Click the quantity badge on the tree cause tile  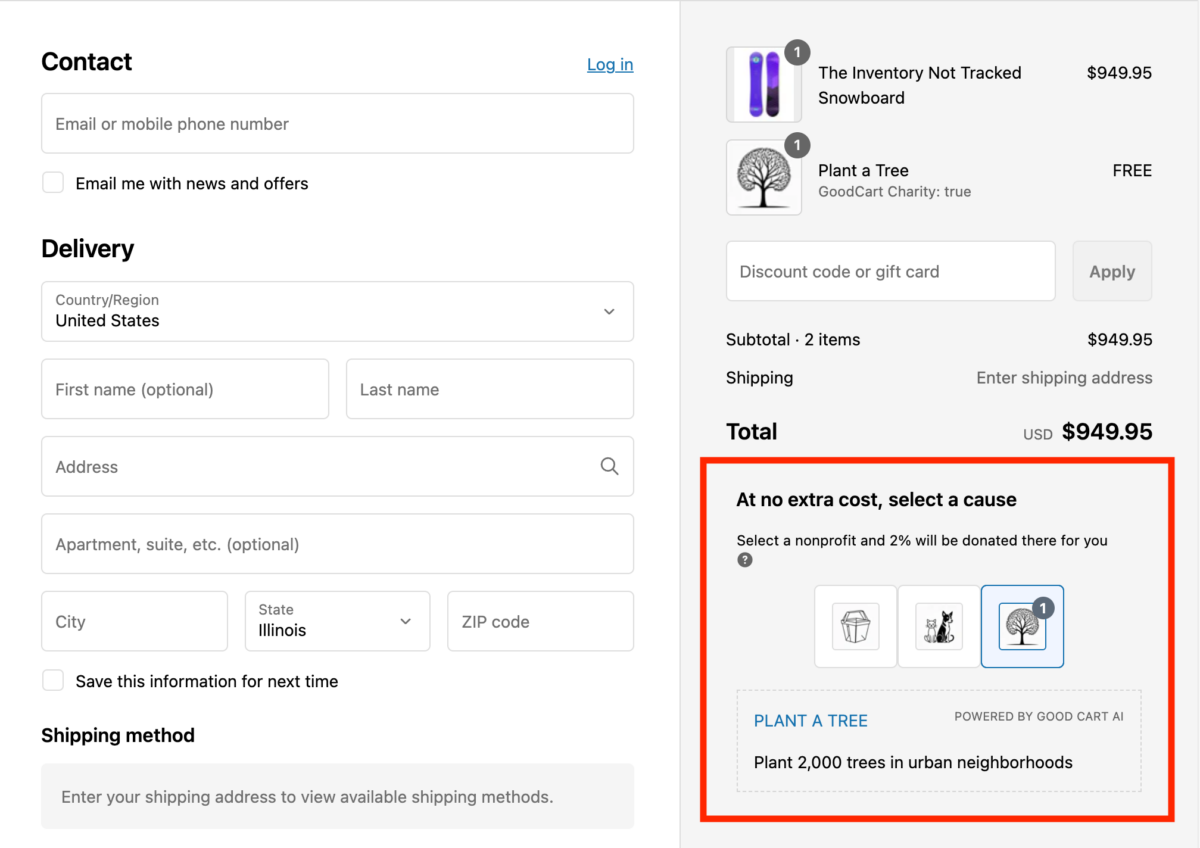point(1042,606)
